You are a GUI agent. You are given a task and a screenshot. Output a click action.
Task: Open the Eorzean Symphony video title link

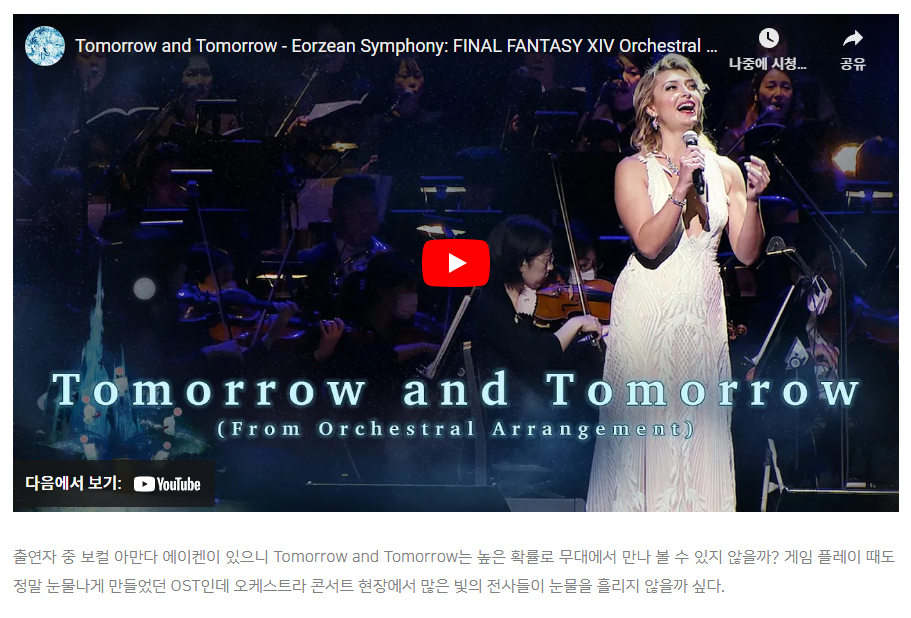(396, 46)
